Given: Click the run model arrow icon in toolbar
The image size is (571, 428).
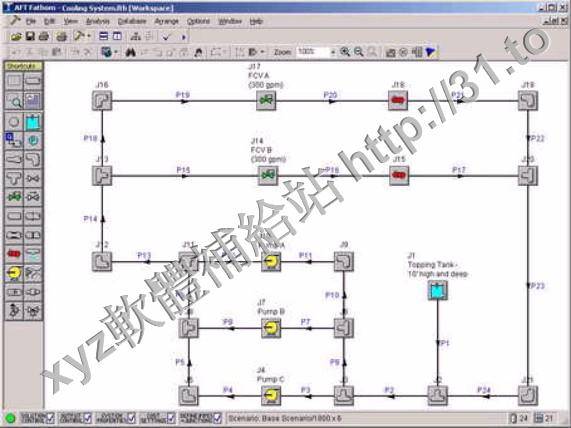Looking at the screenshot, I should tap(184, 37).
